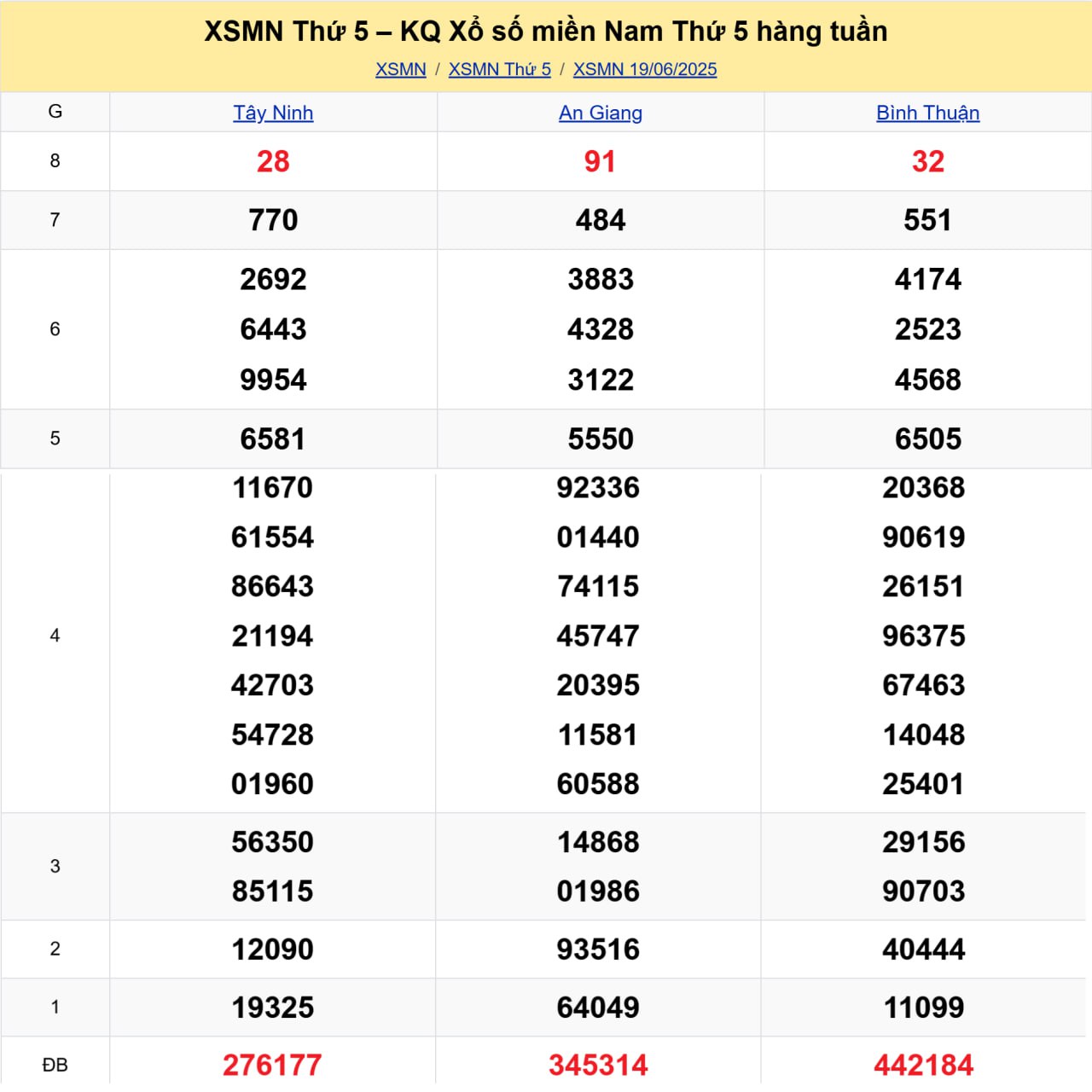Open the XSMN Thứ 5 breadcrumb link

pos(500,69)
